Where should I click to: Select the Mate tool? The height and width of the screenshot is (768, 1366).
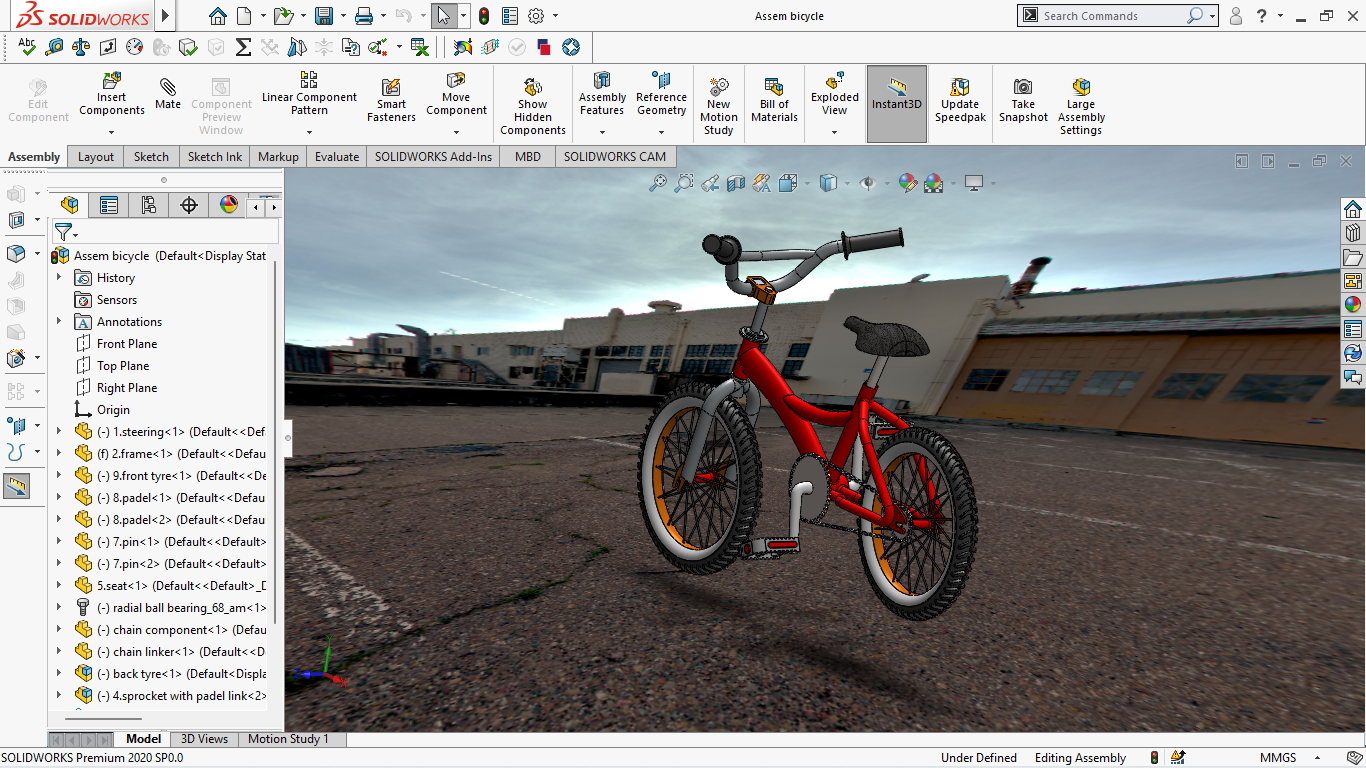(168, 93)
